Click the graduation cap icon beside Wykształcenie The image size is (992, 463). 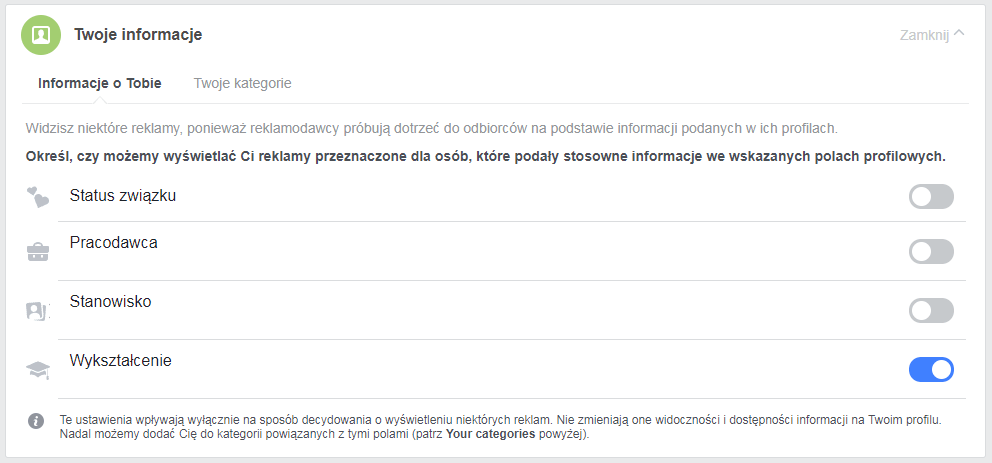tap(38, 370)
